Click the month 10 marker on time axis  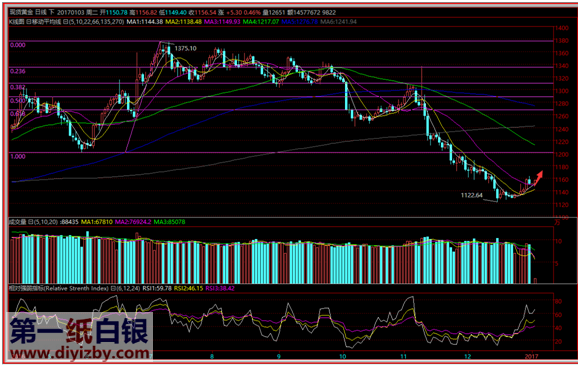(x=343, y=356)
